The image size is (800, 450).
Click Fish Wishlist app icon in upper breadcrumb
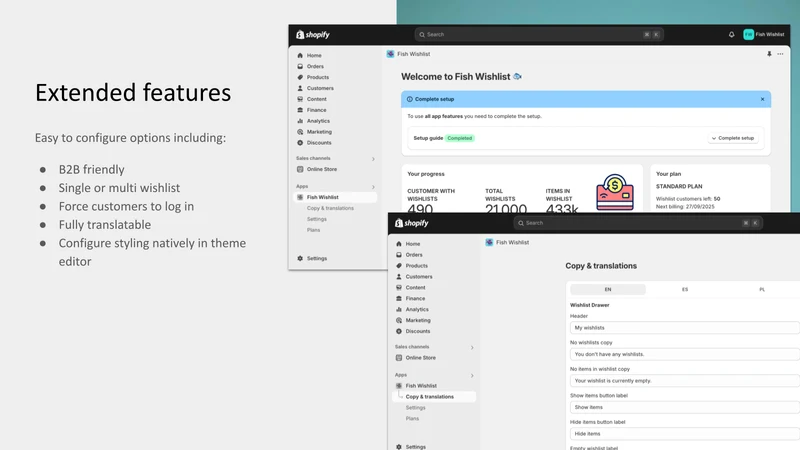click(390, 54)
